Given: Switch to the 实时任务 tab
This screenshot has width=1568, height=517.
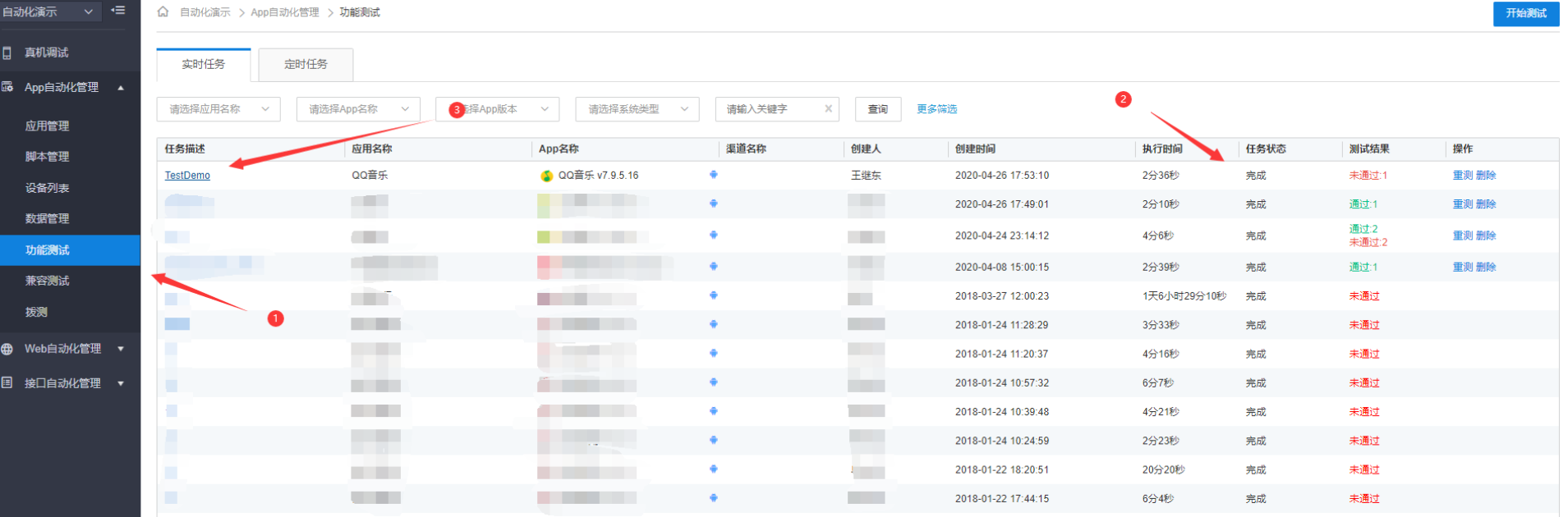Looking at the screenshot, I should pos(204,64).
